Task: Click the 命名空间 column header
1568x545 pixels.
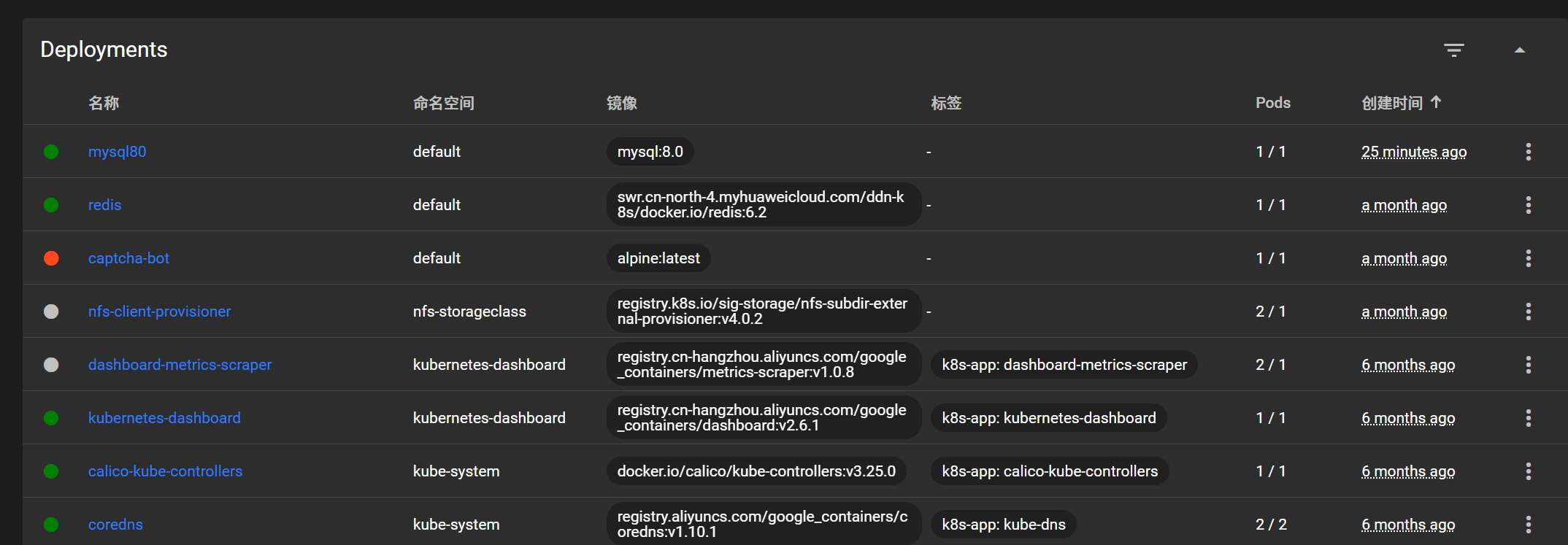Action: 443,103
